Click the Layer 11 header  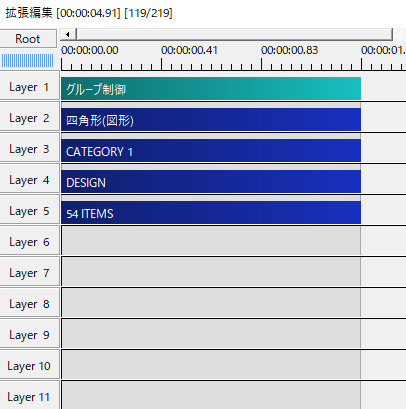coord(29,397)
